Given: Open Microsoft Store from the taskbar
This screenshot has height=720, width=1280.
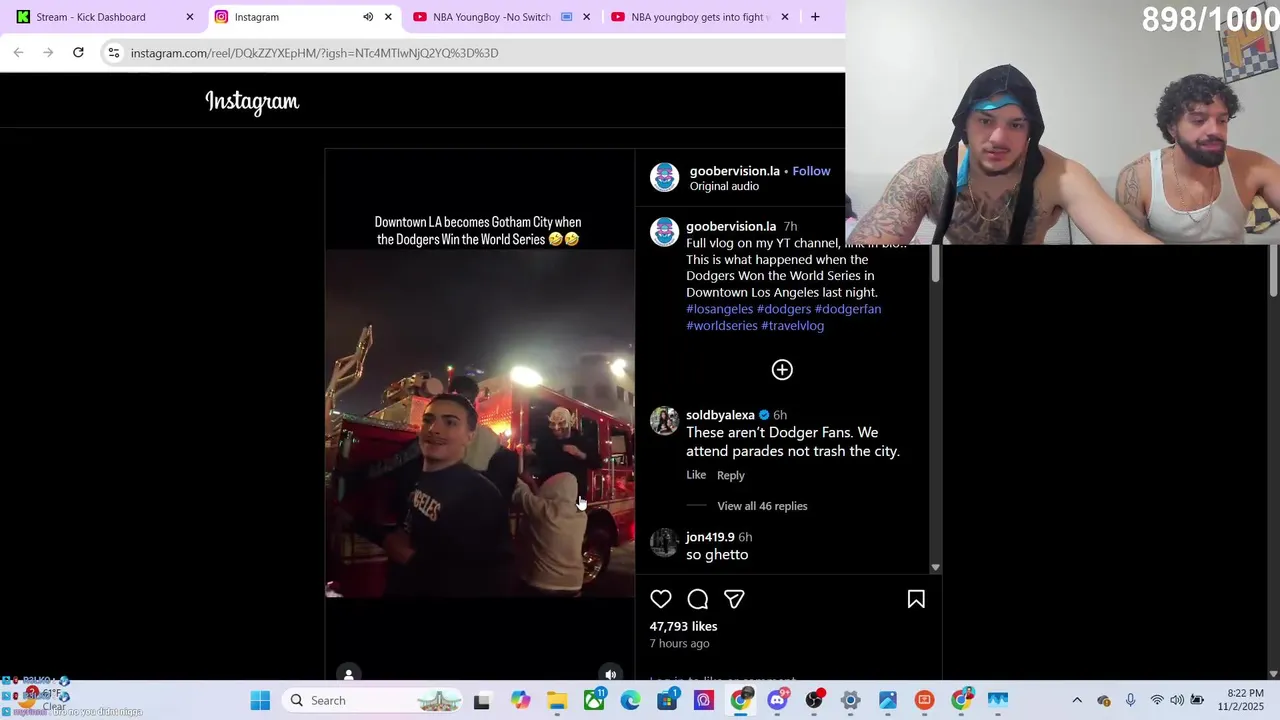Looking at the screenshot, I should pyautogui.click(x=667, y=700).
